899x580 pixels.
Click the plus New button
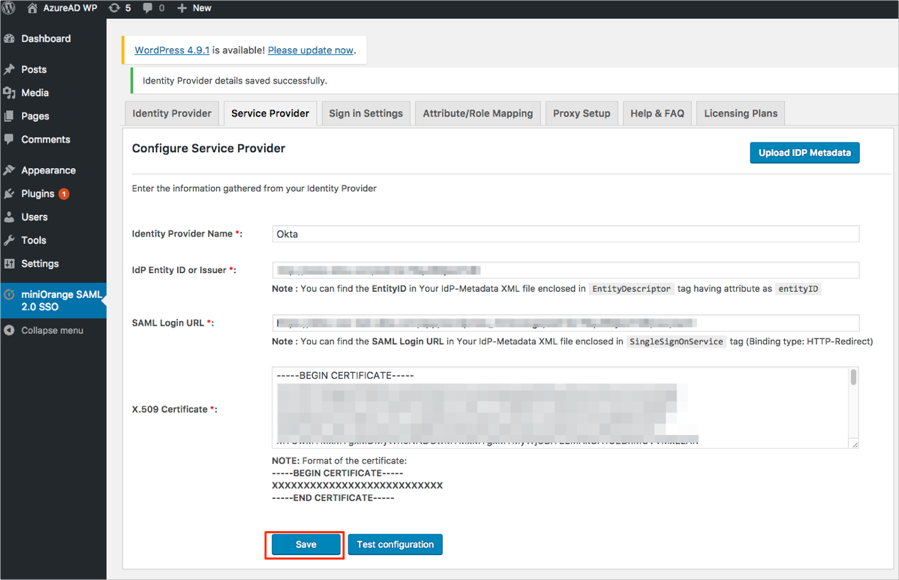pos(194,8)
